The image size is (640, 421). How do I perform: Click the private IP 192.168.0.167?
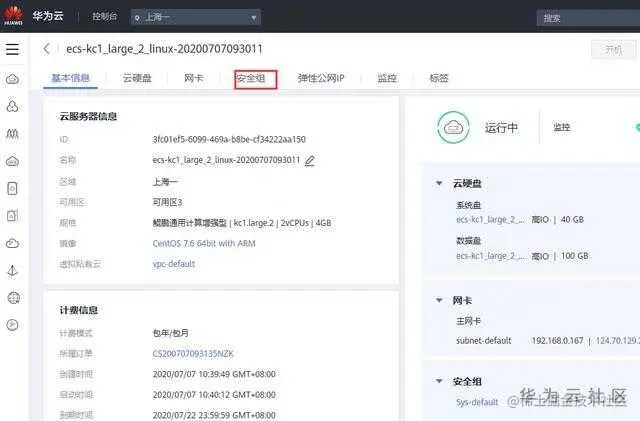[557, 341]
